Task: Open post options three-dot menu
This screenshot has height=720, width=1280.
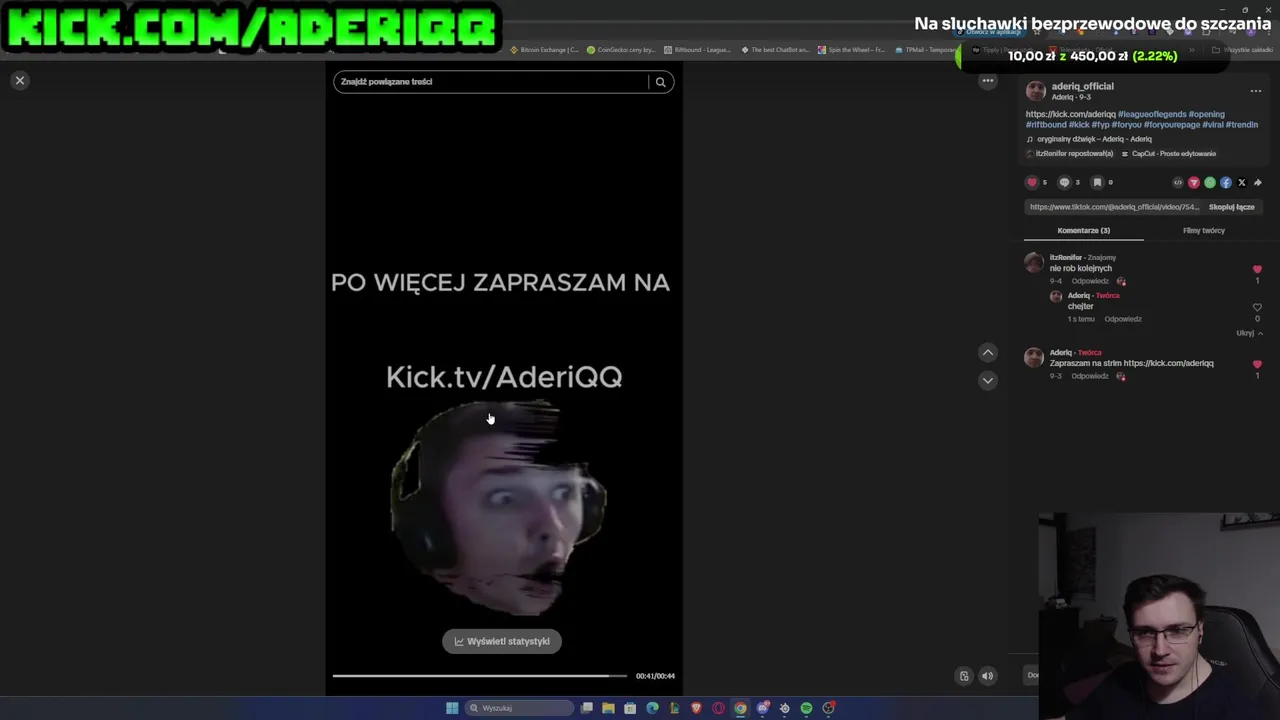Action: [1255, 91]
